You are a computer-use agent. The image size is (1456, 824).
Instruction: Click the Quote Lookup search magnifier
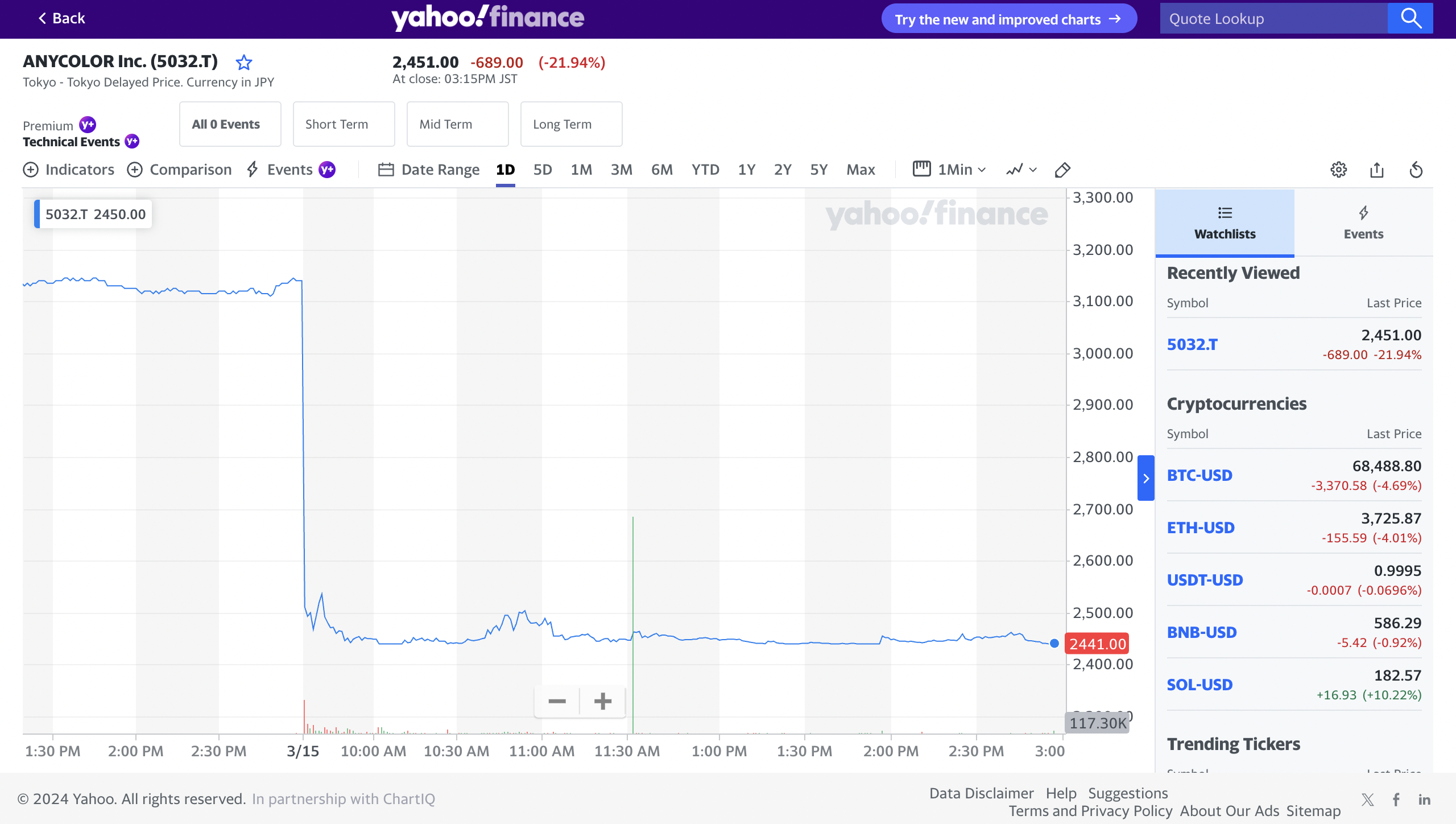[1410, 18]
